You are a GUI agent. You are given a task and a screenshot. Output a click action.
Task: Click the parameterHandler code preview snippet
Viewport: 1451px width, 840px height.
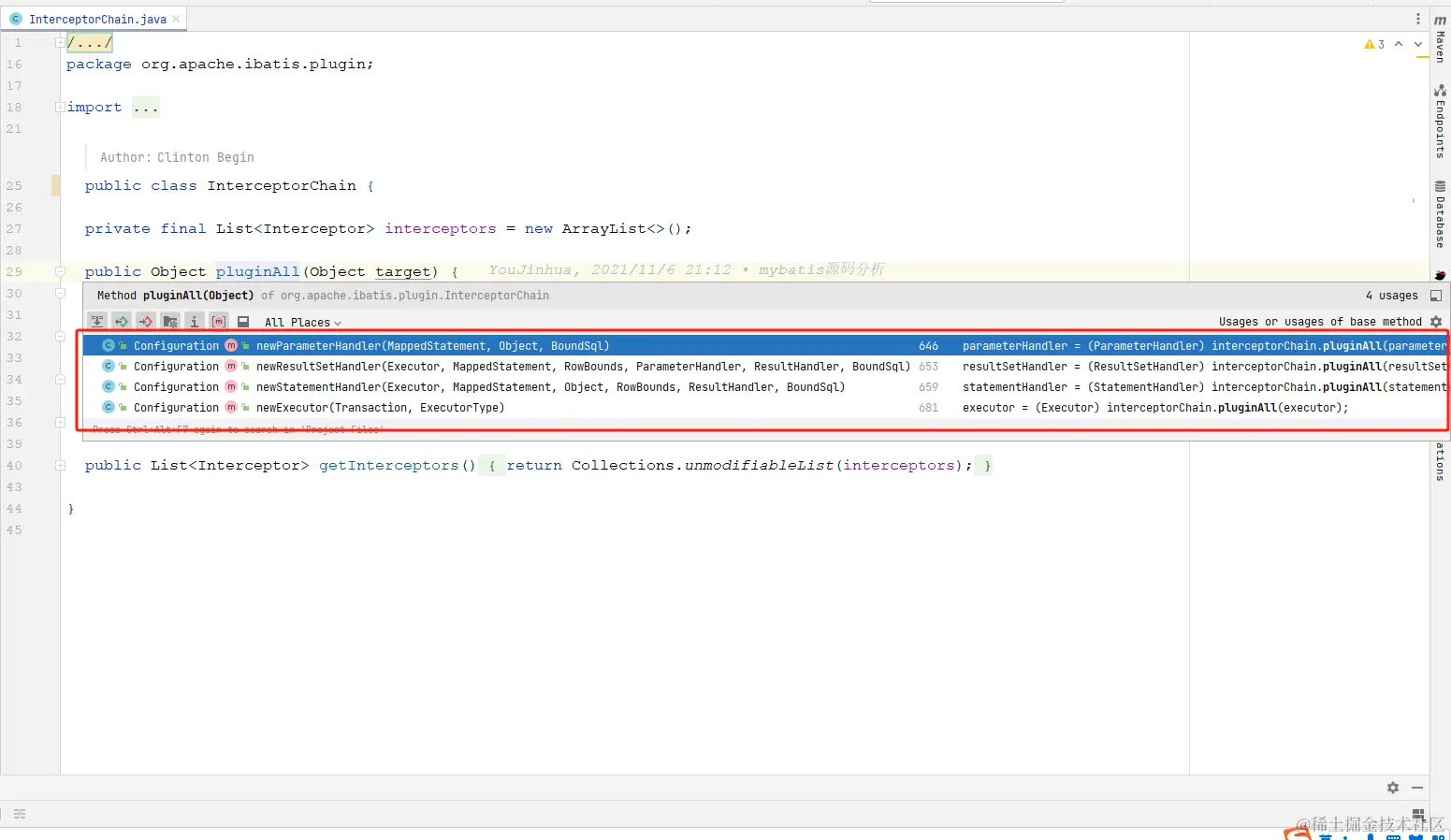pyautogui.click(x=1204, y=346)
